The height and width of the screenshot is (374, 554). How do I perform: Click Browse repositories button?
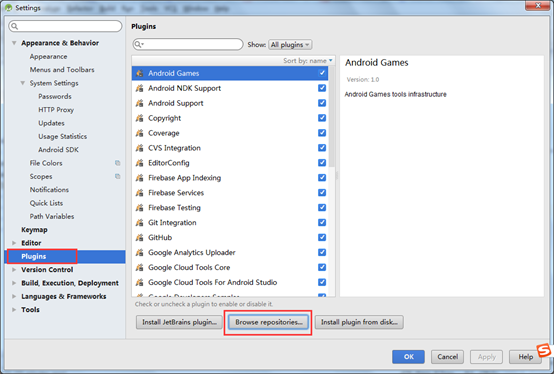point(269,322)
